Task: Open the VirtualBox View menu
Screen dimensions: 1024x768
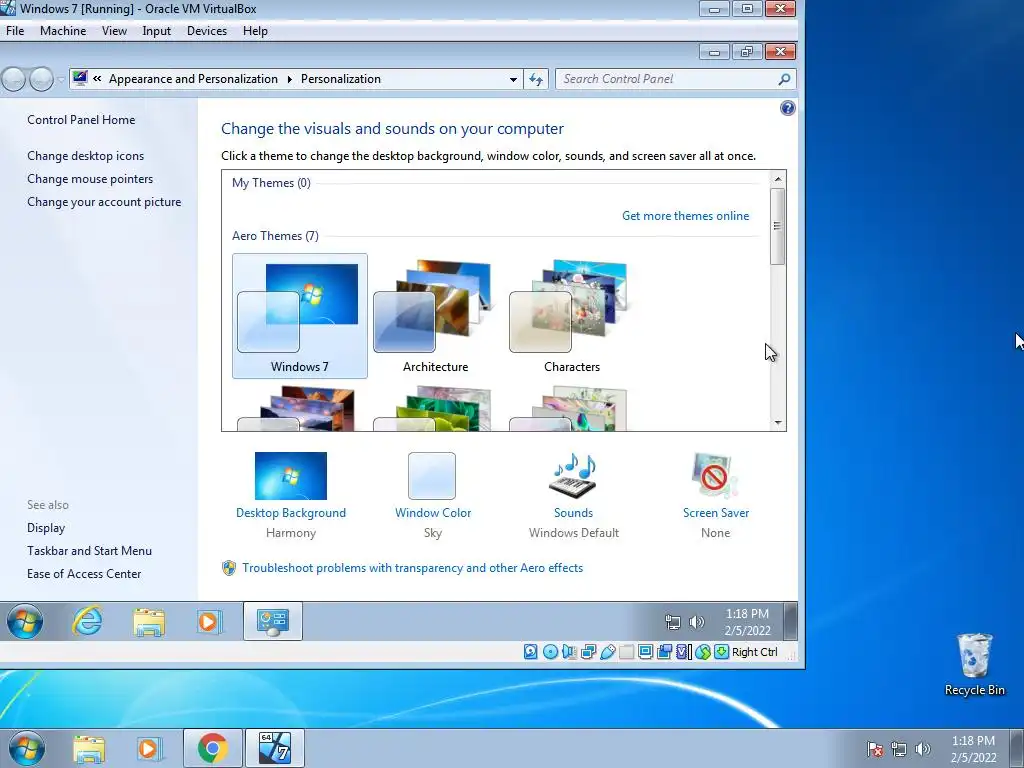Action: click(x=114, y=31)
